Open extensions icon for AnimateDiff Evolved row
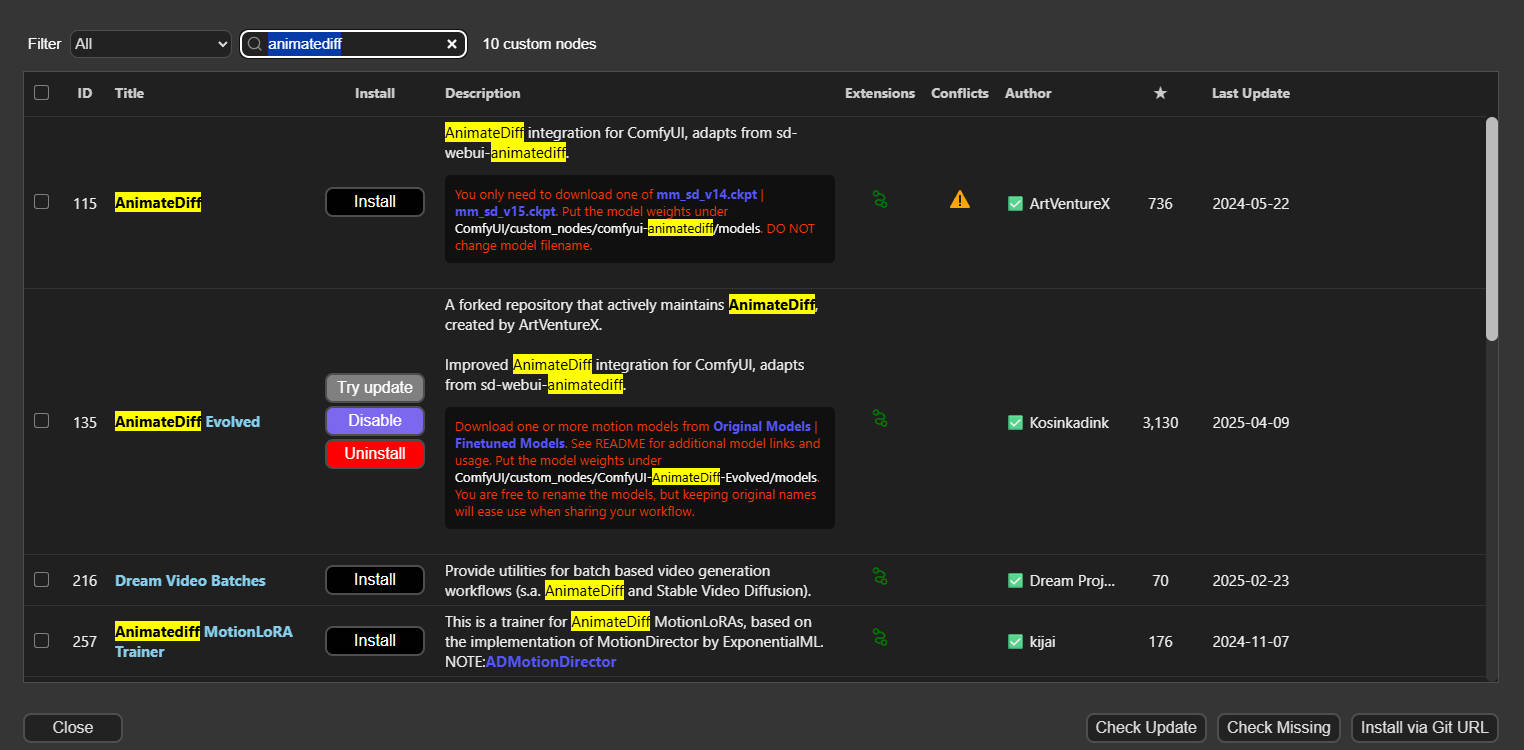 [880, 418]
